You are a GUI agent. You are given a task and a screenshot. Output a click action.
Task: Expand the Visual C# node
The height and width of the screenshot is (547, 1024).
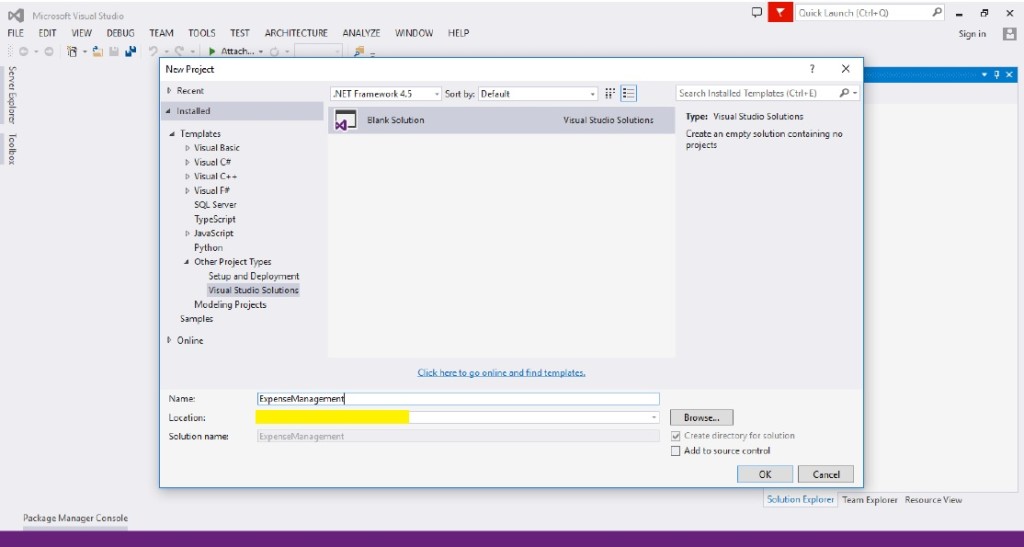click(x=187, y=163)
